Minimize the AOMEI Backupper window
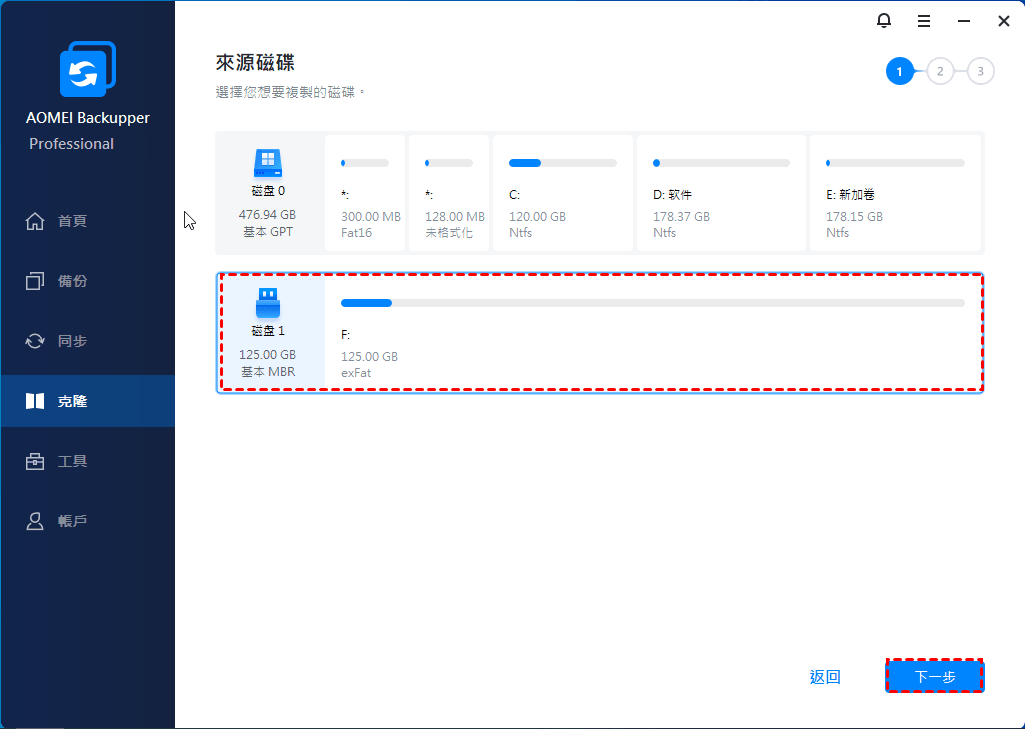Viewport: 1025px width, 729px height. coord(964,22)
